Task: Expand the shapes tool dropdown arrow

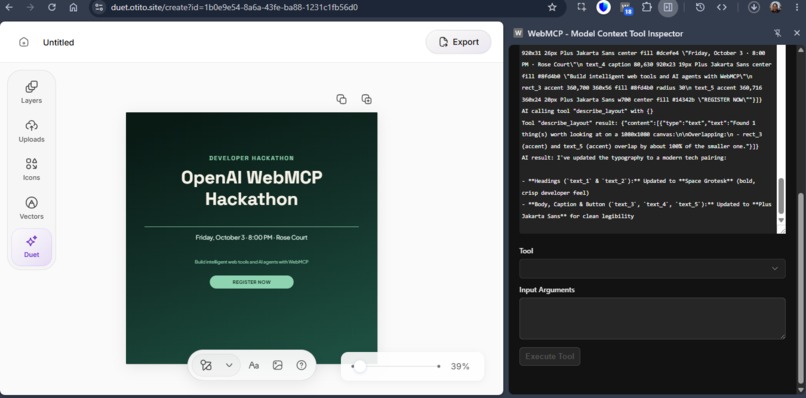Action: tap(229, 365)
